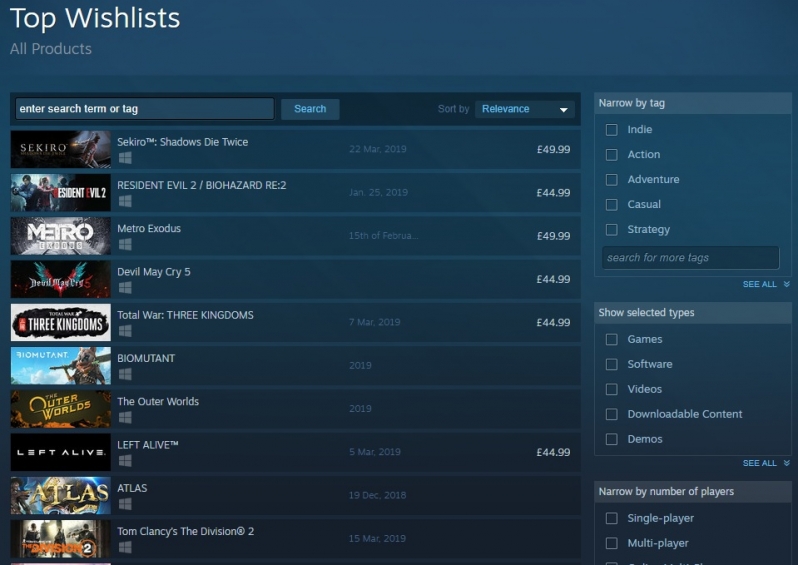The image size is (798, 565).
Task: Check the Indie tag checkbox
Action: coord(612,130)
